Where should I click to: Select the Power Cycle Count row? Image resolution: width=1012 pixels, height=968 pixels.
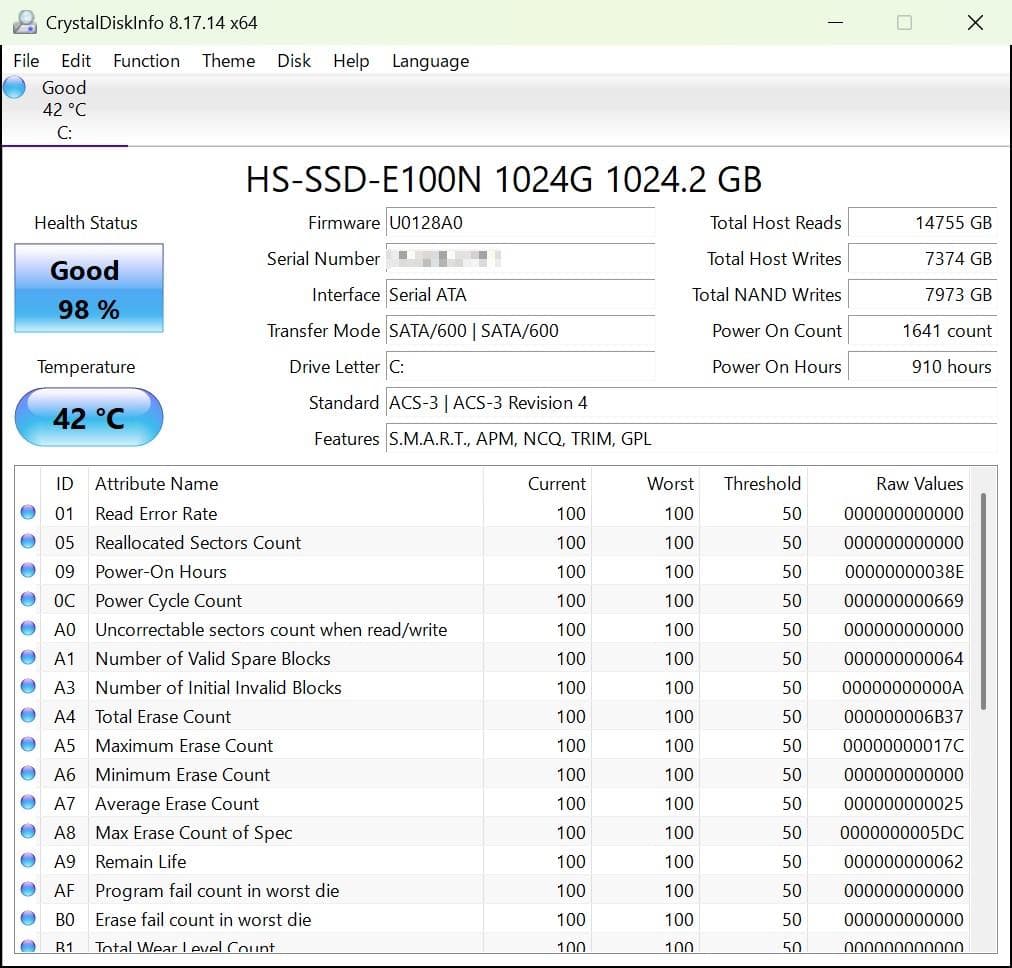click(492, 601)
